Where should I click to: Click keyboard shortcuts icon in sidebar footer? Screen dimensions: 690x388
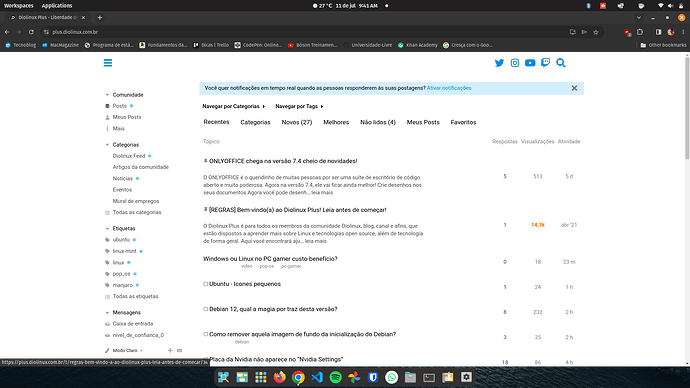tap(180, 351)
